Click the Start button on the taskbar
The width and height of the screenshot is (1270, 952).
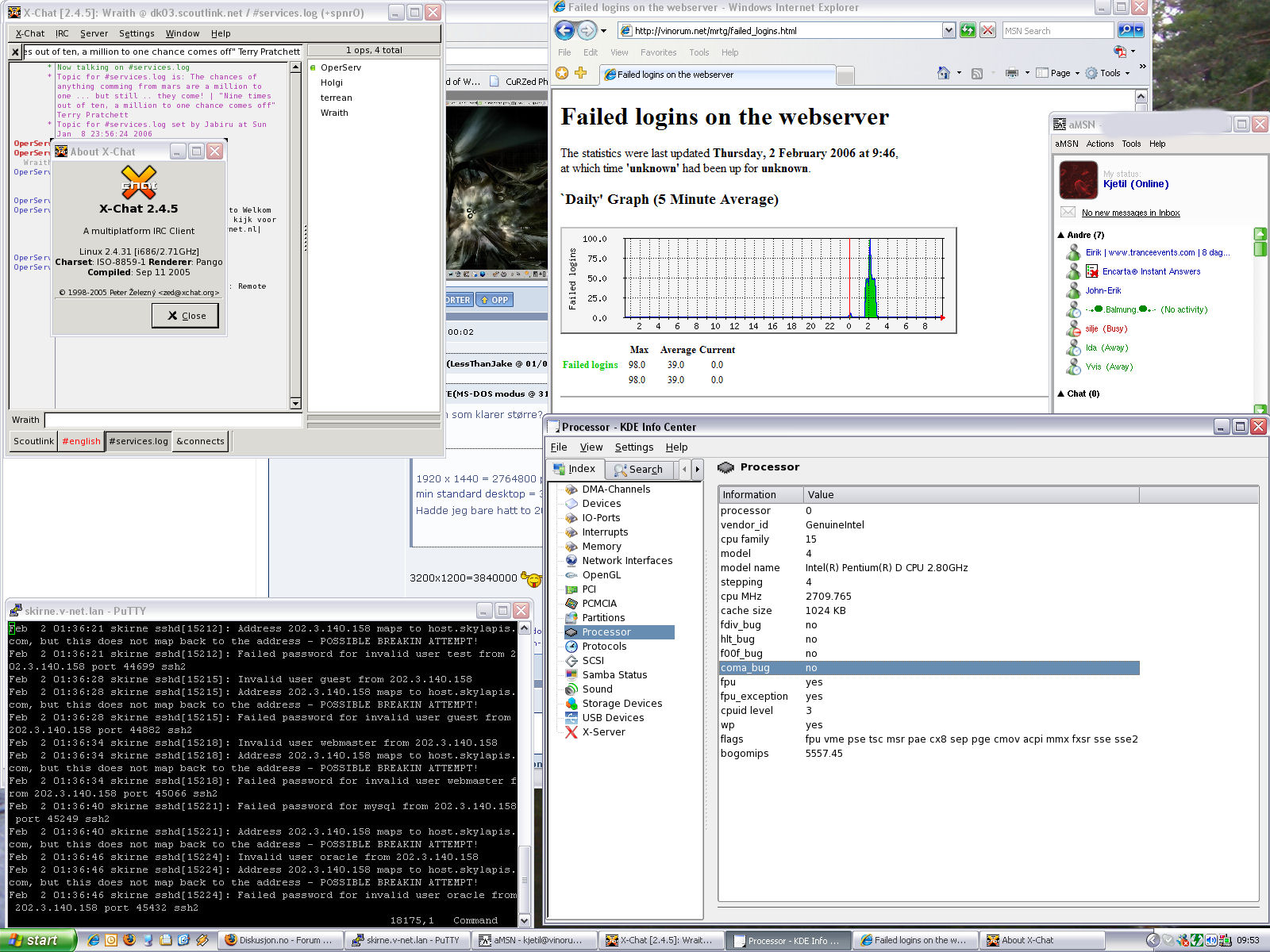(x=37, y=940)
